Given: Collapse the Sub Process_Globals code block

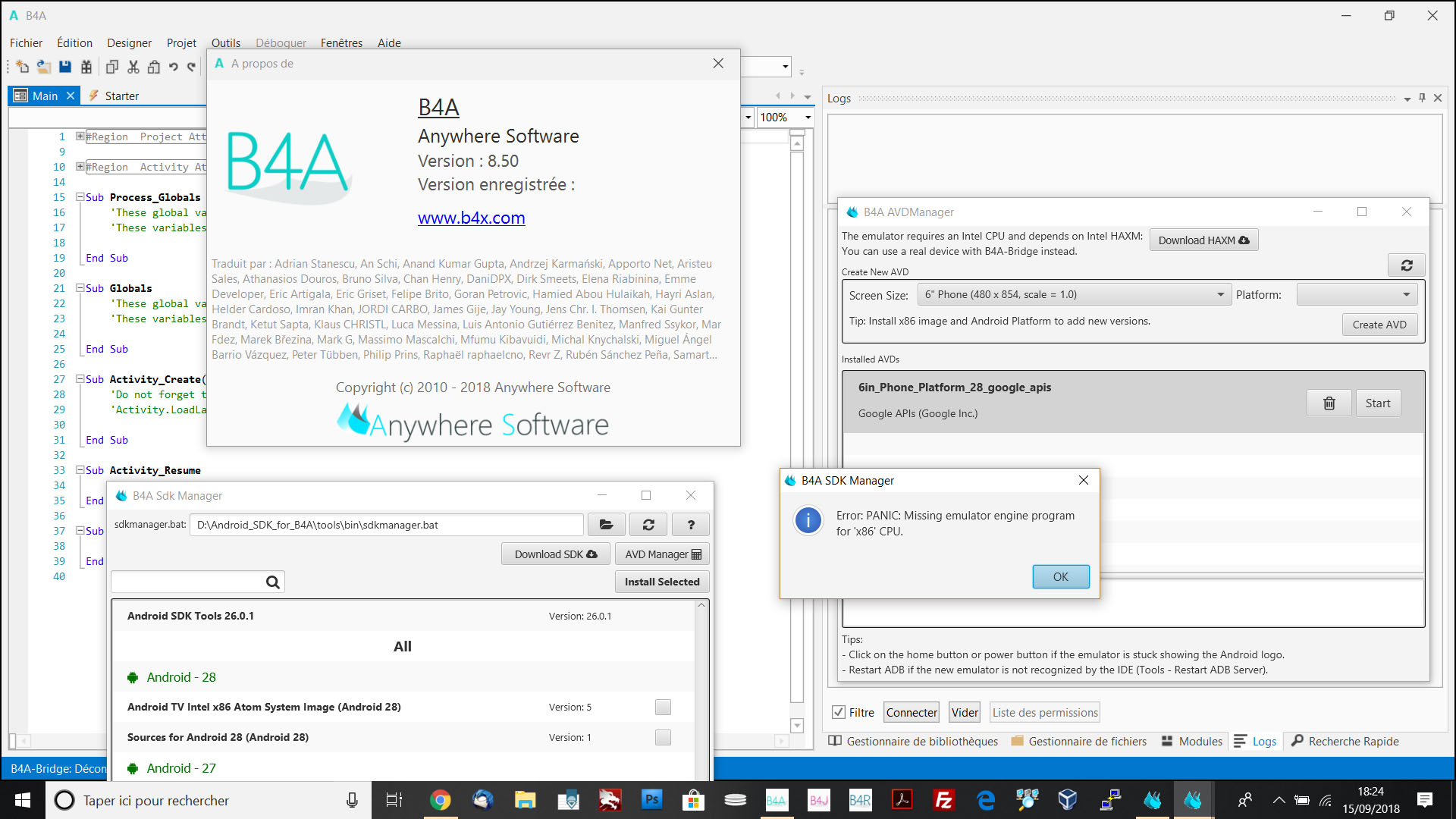Looking at the screenshot, I should click(x=80, y=197).
